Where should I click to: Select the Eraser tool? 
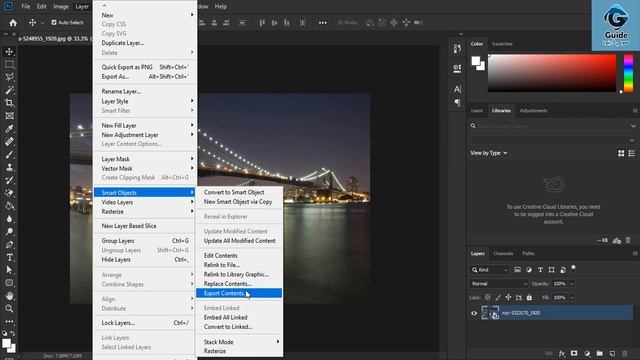(x=9, y=193)
